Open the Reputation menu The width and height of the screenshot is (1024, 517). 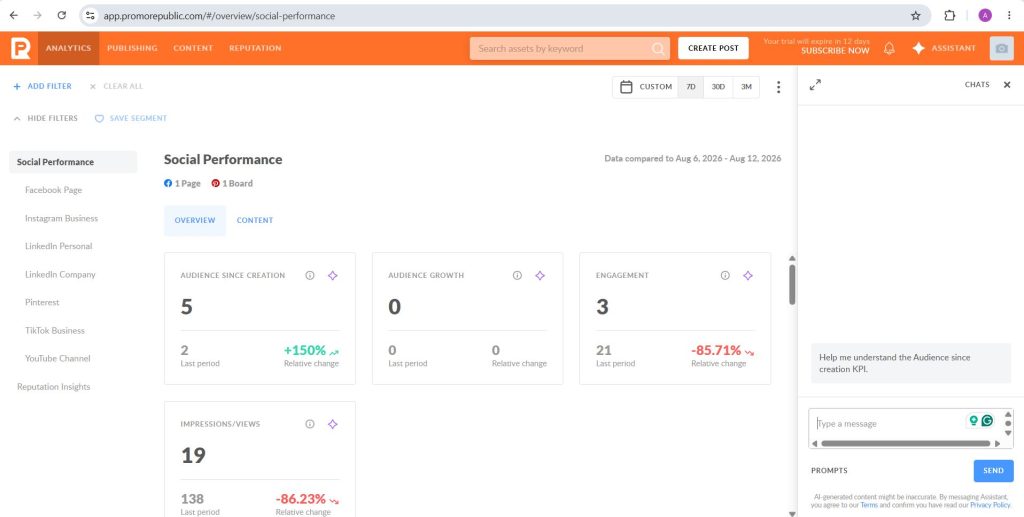255,48
